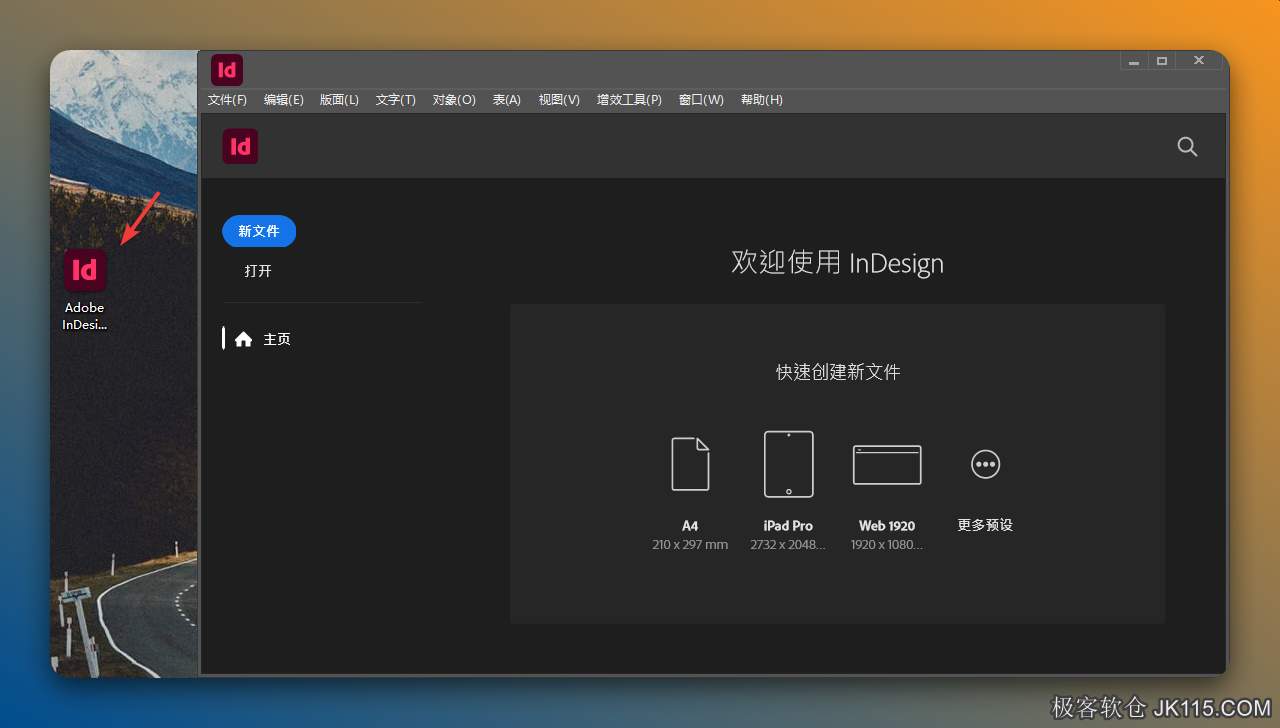Close the InDesign window
1280x728 pixels.
tap(1198, 62)
